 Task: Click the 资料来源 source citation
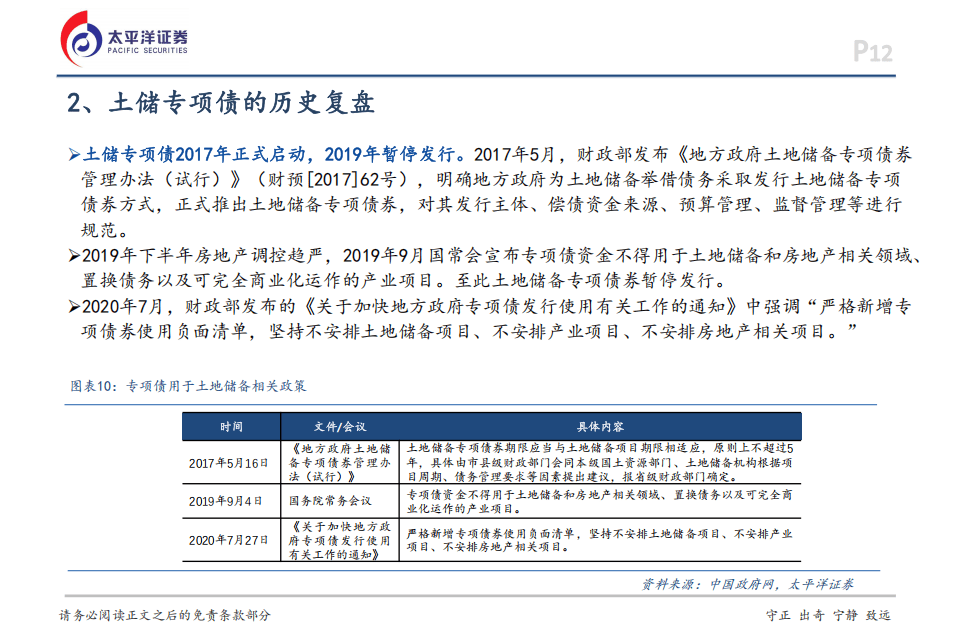(x=747, y=584)
